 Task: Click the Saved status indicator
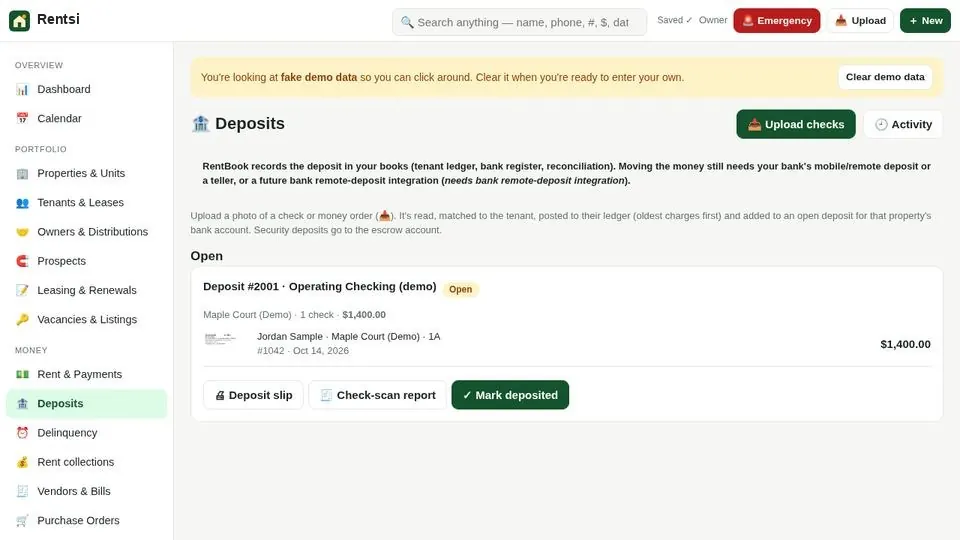(675, 20)
